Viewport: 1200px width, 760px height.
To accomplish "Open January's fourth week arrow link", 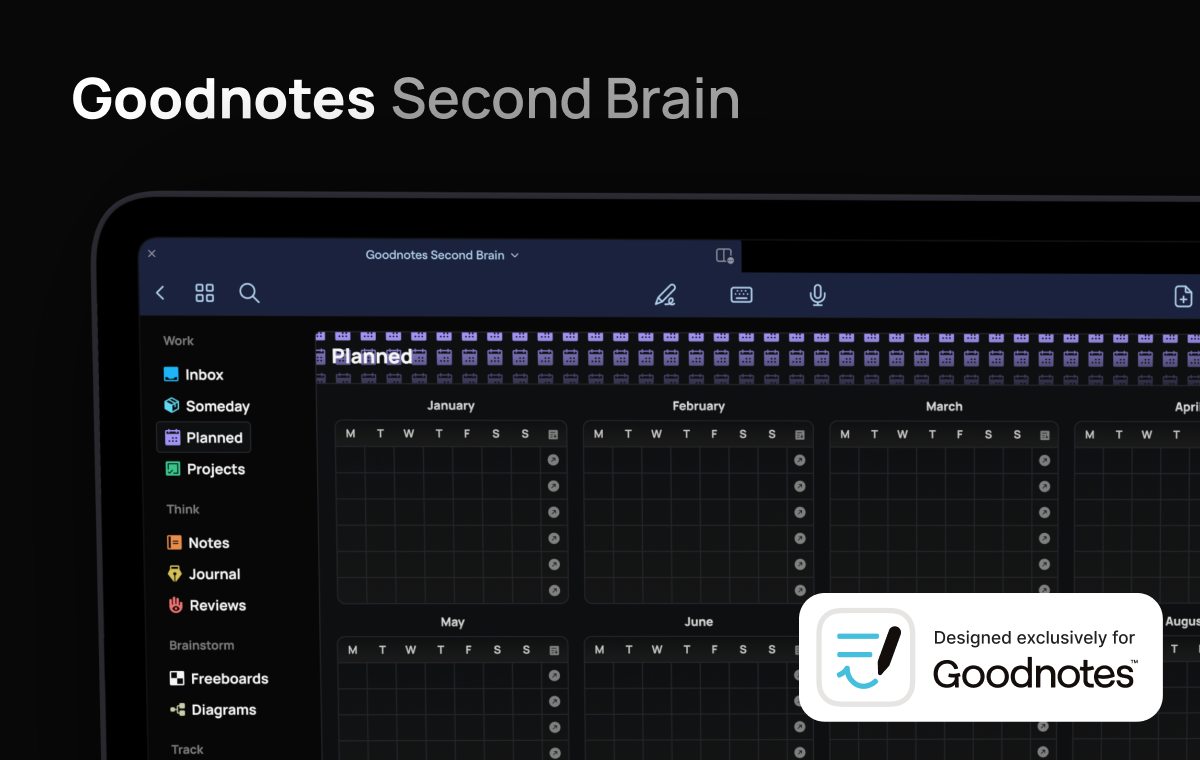I will (554, 539).
